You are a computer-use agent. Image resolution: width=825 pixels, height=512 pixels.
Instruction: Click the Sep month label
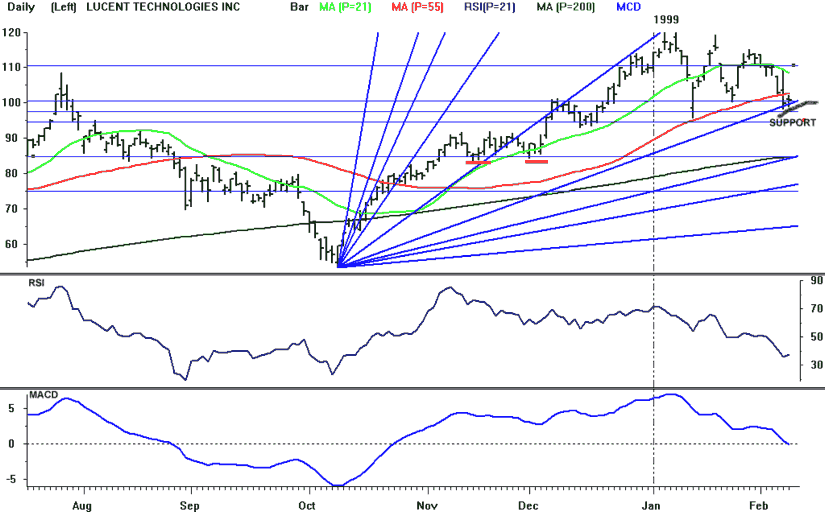[x=189, y=506]
